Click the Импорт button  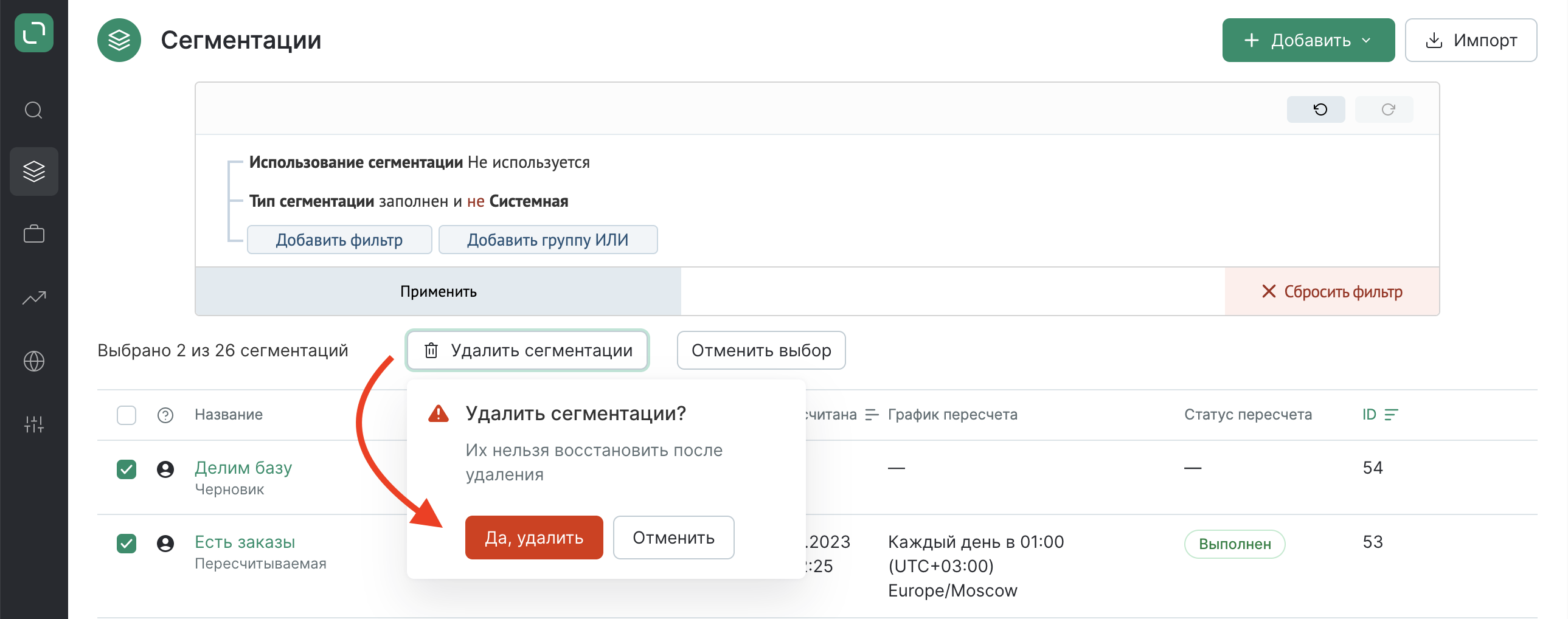(1471, 40)
